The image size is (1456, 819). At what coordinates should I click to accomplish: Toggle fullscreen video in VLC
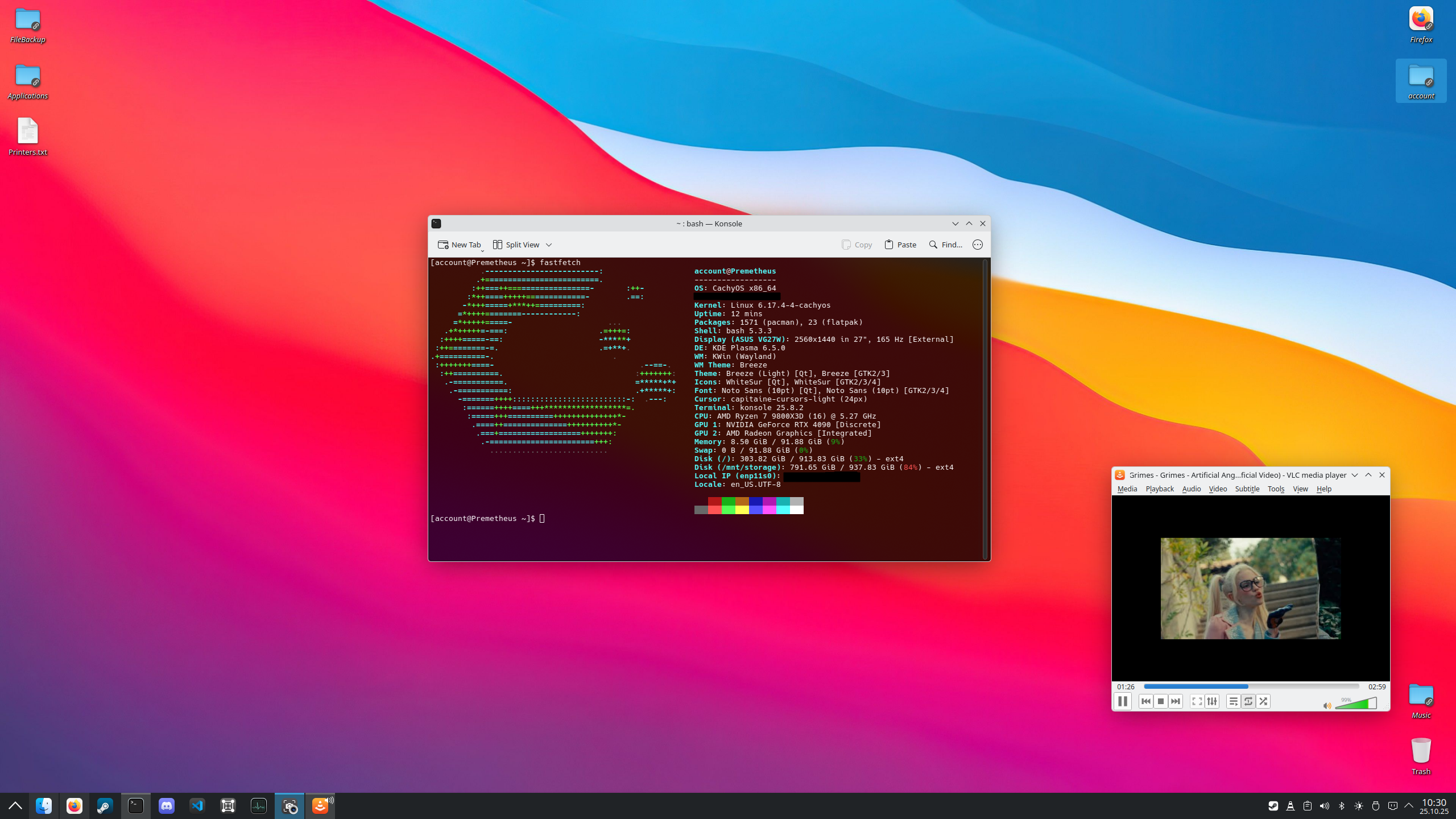click(x=1197, y=701)
